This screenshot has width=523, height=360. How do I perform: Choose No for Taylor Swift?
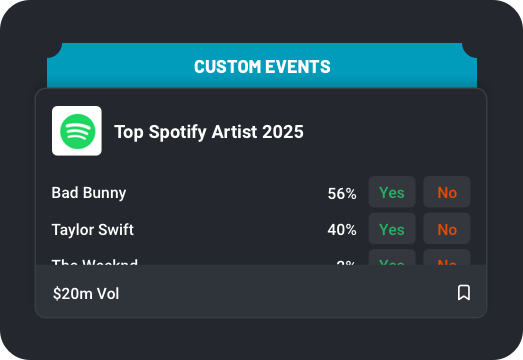(x=447, y=229)
